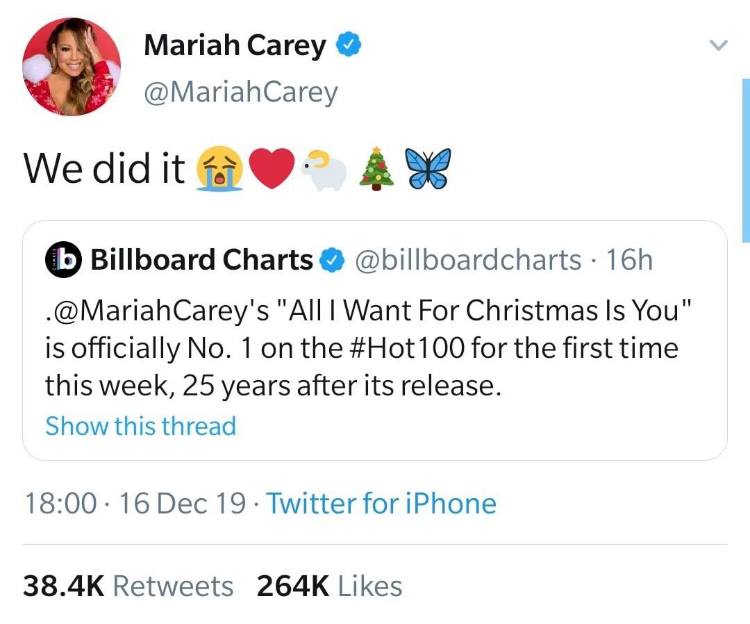Screen dimensions: 750x624
Task: Open the @MariahCarey handle
Action: point(241,92)
